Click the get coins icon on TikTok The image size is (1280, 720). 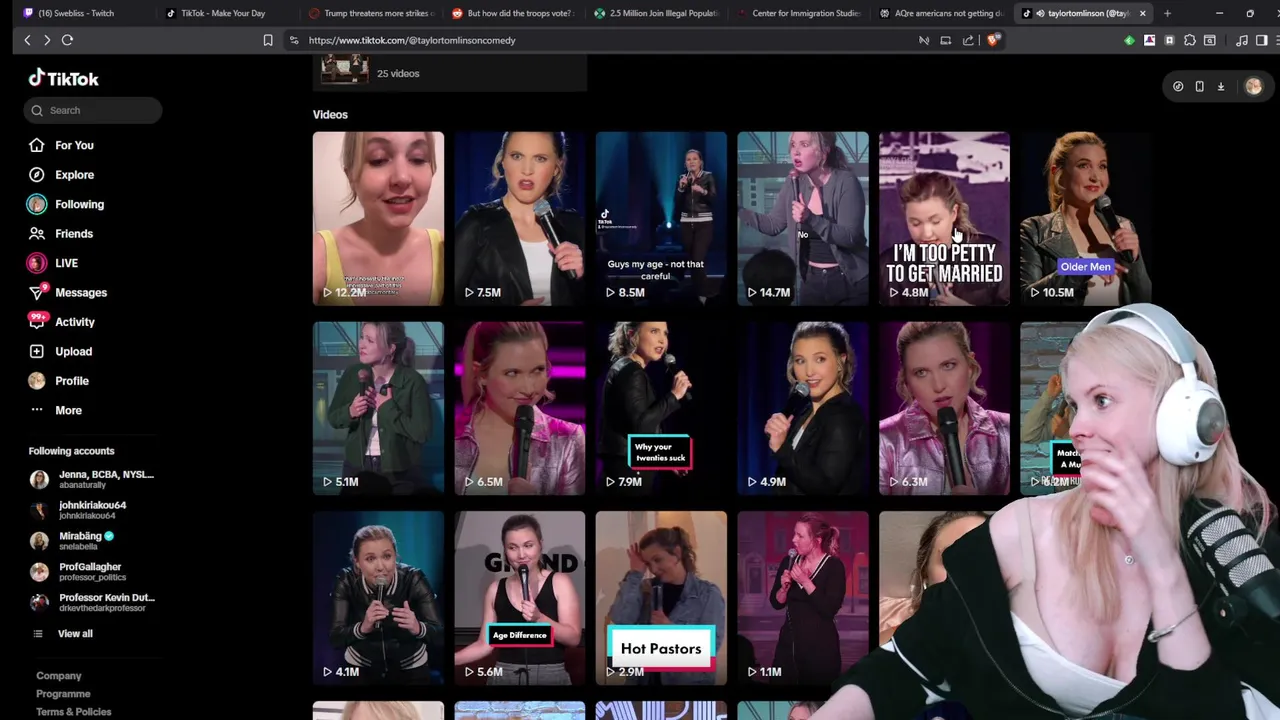(1178, 87)
